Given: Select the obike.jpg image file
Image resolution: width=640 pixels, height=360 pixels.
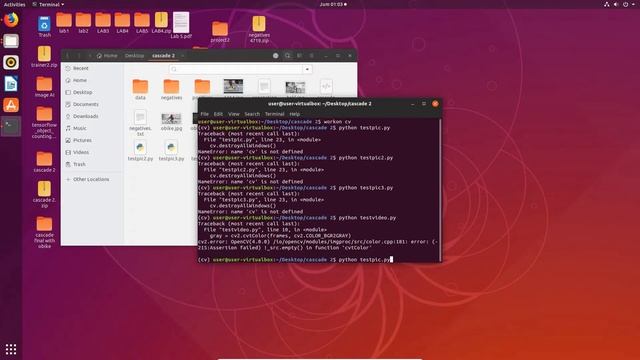Looking at the screenshot, I should point(171,122).
